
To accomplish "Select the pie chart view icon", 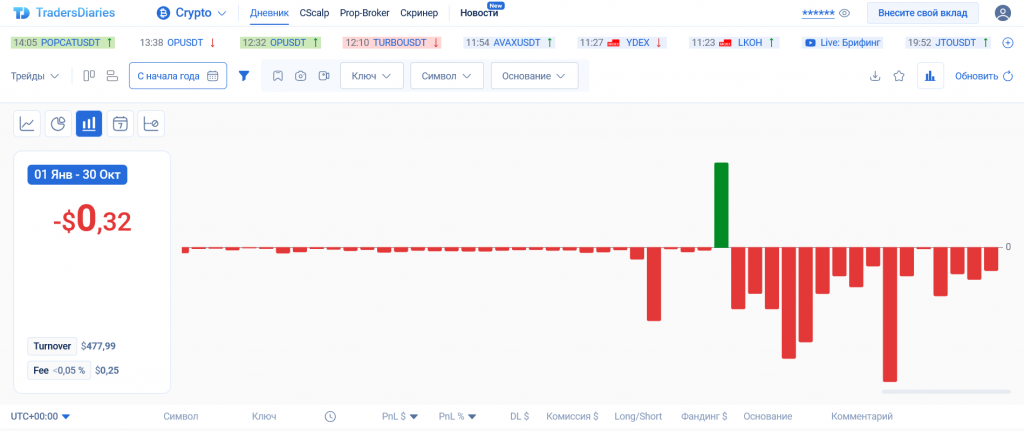I will point(57,123).
